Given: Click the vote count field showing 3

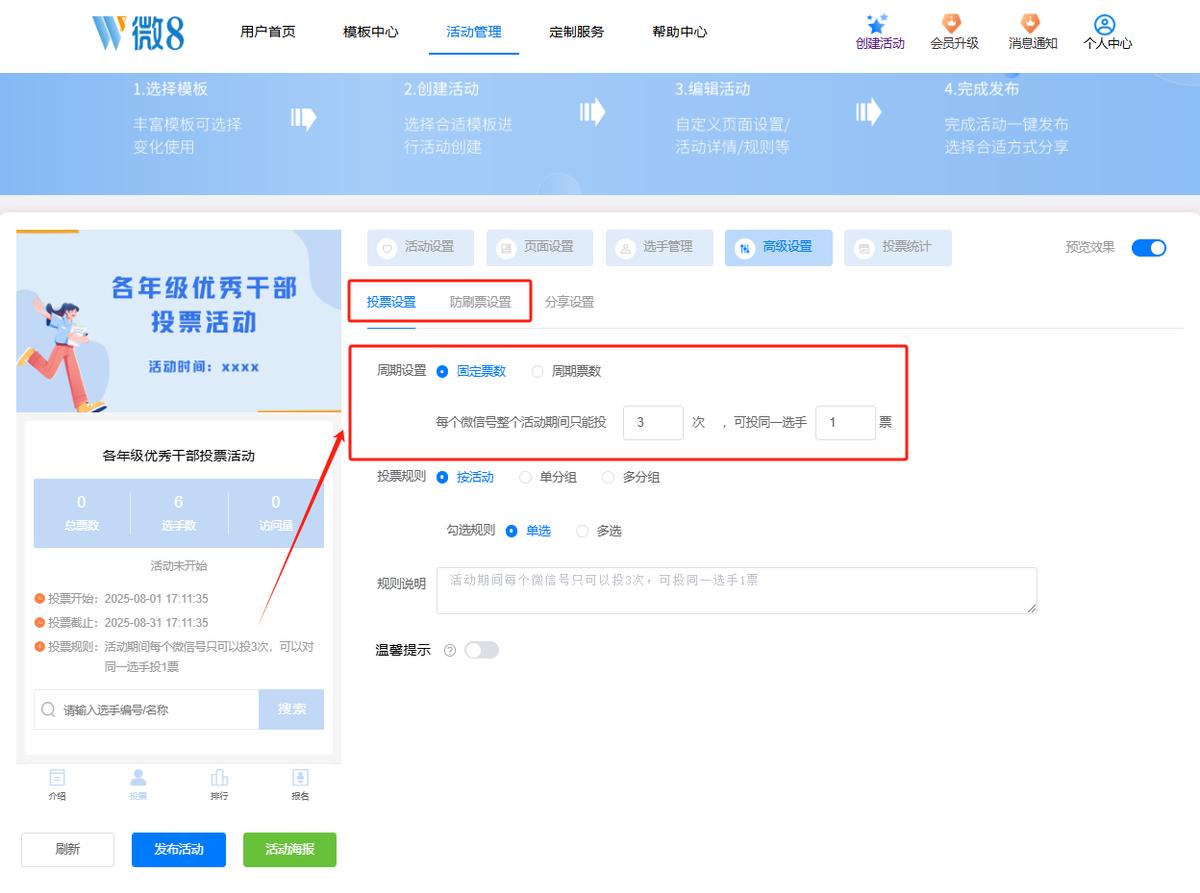Looking at the screenshot, I should coord(653,423).
